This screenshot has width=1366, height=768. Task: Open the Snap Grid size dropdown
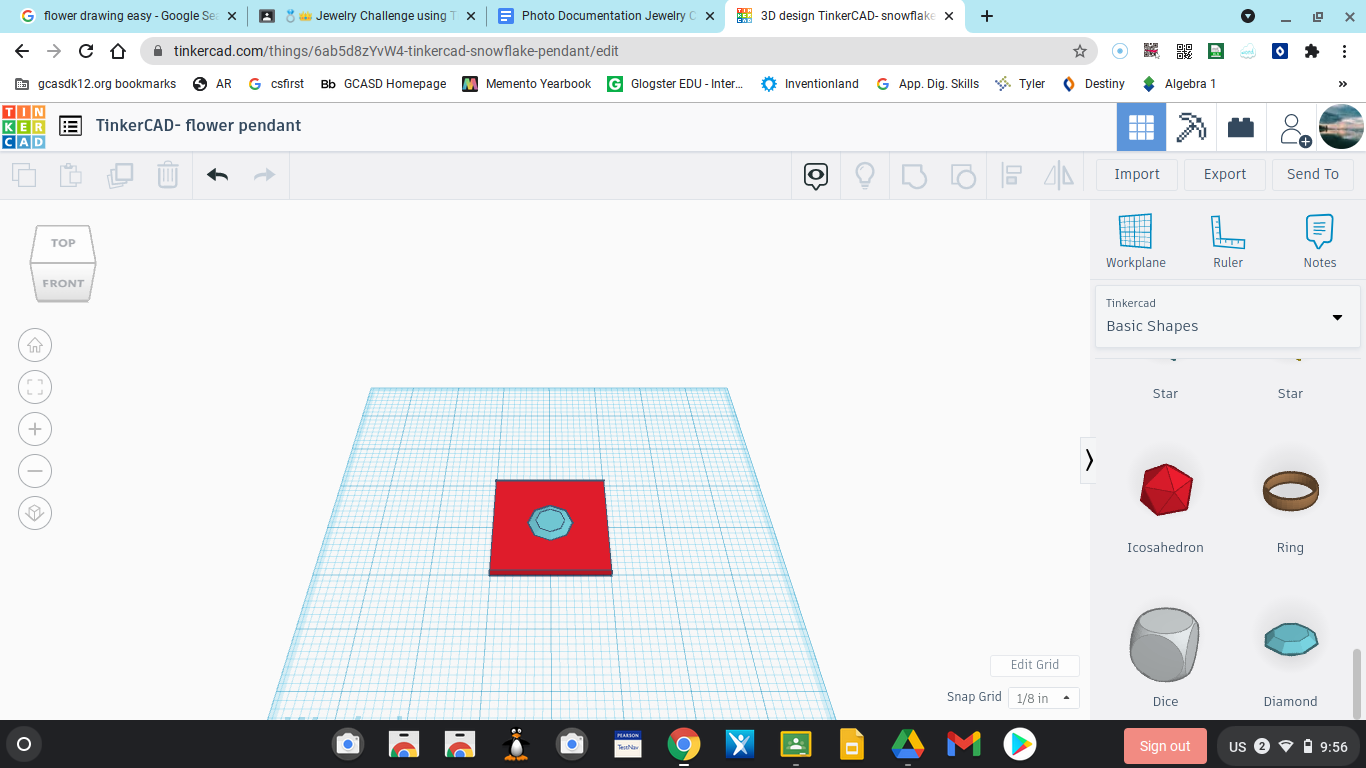[x=1043, y=697]
